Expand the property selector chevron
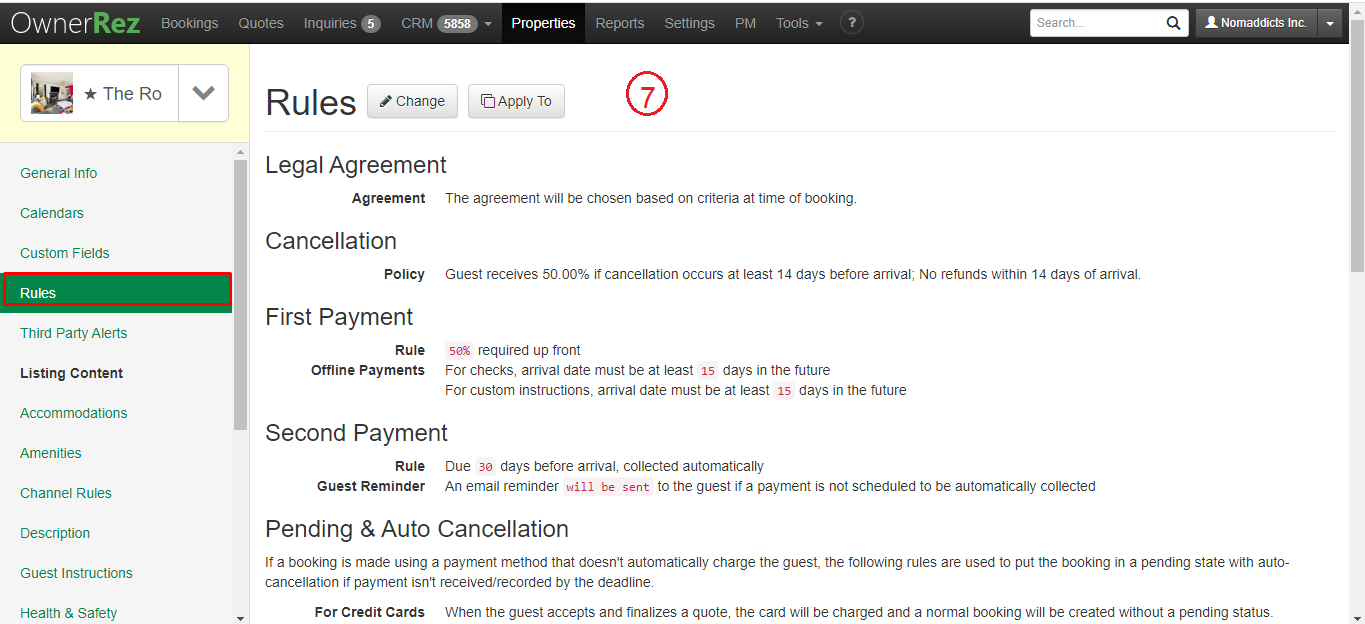1365x624 pixels. 204,93
